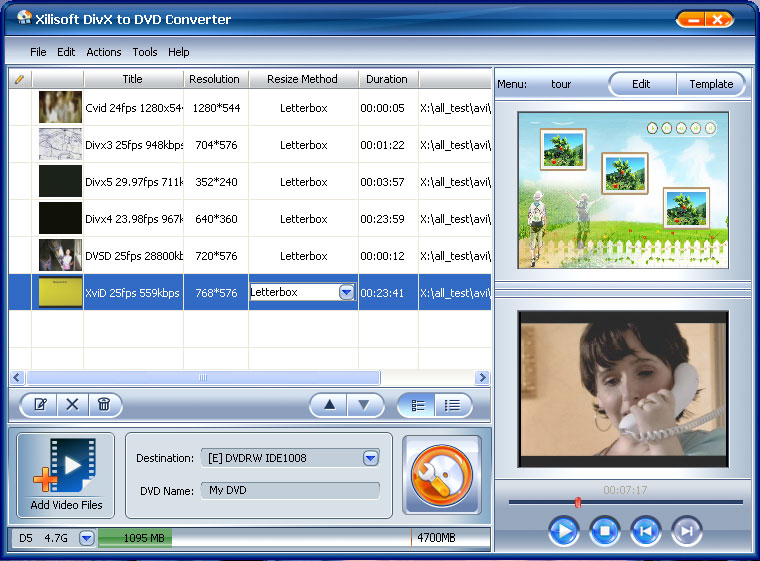Viewport: 760px width, 561px height.
Task: Move selected video down with down arrow
Action: click(x=364, y=405)
